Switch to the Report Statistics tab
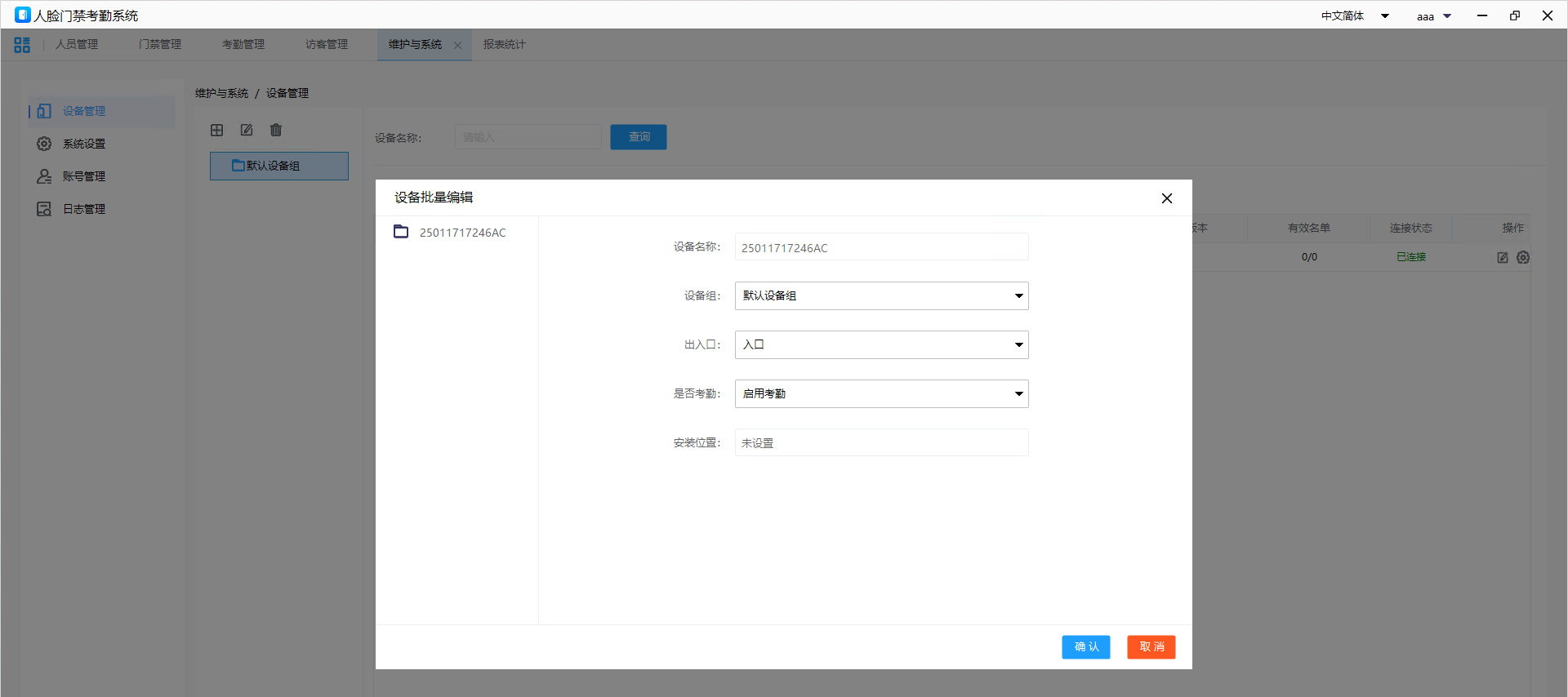1568x697 pixels. point(504,45)
